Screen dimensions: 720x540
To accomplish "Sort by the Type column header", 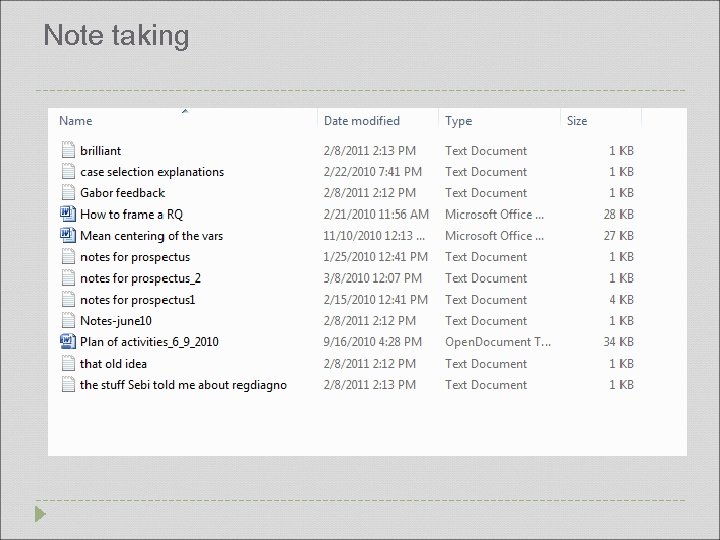I will click(458, 121).
